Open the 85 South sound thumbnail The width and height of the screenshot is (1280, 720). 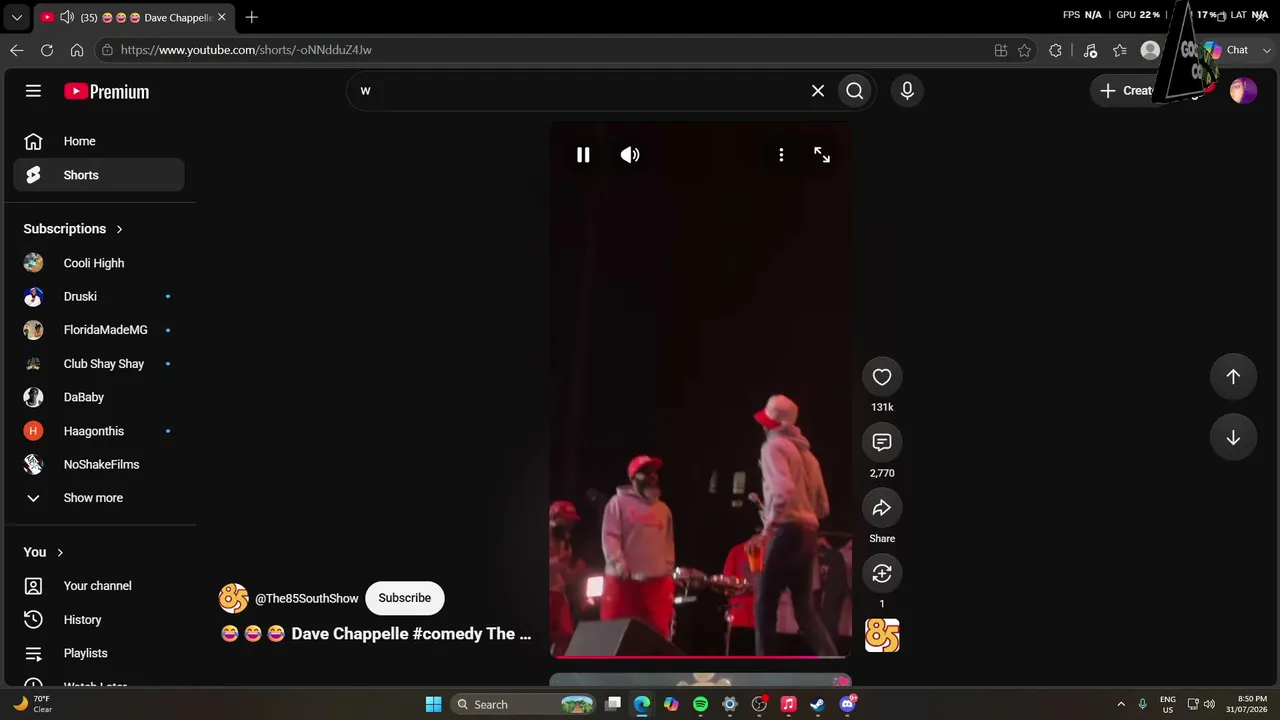[x=882, y=635]
